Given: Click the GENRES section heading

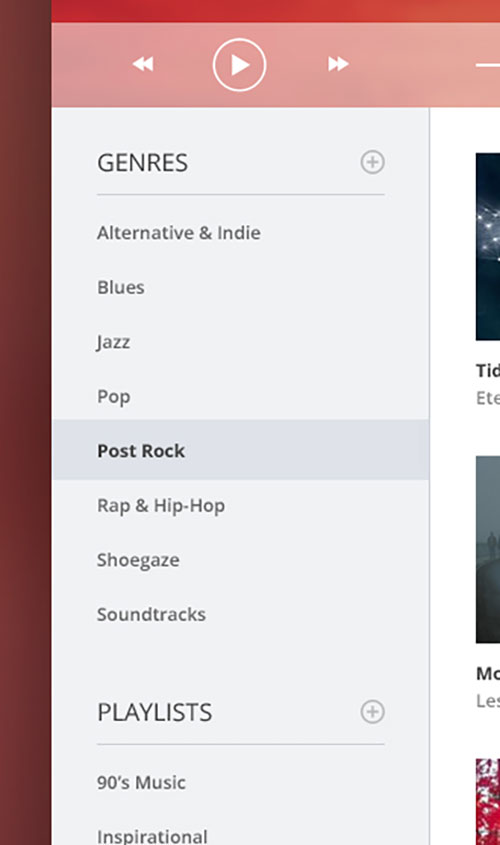Looking at the screenshot, I should pyautogui.click(x=143, y=163).
